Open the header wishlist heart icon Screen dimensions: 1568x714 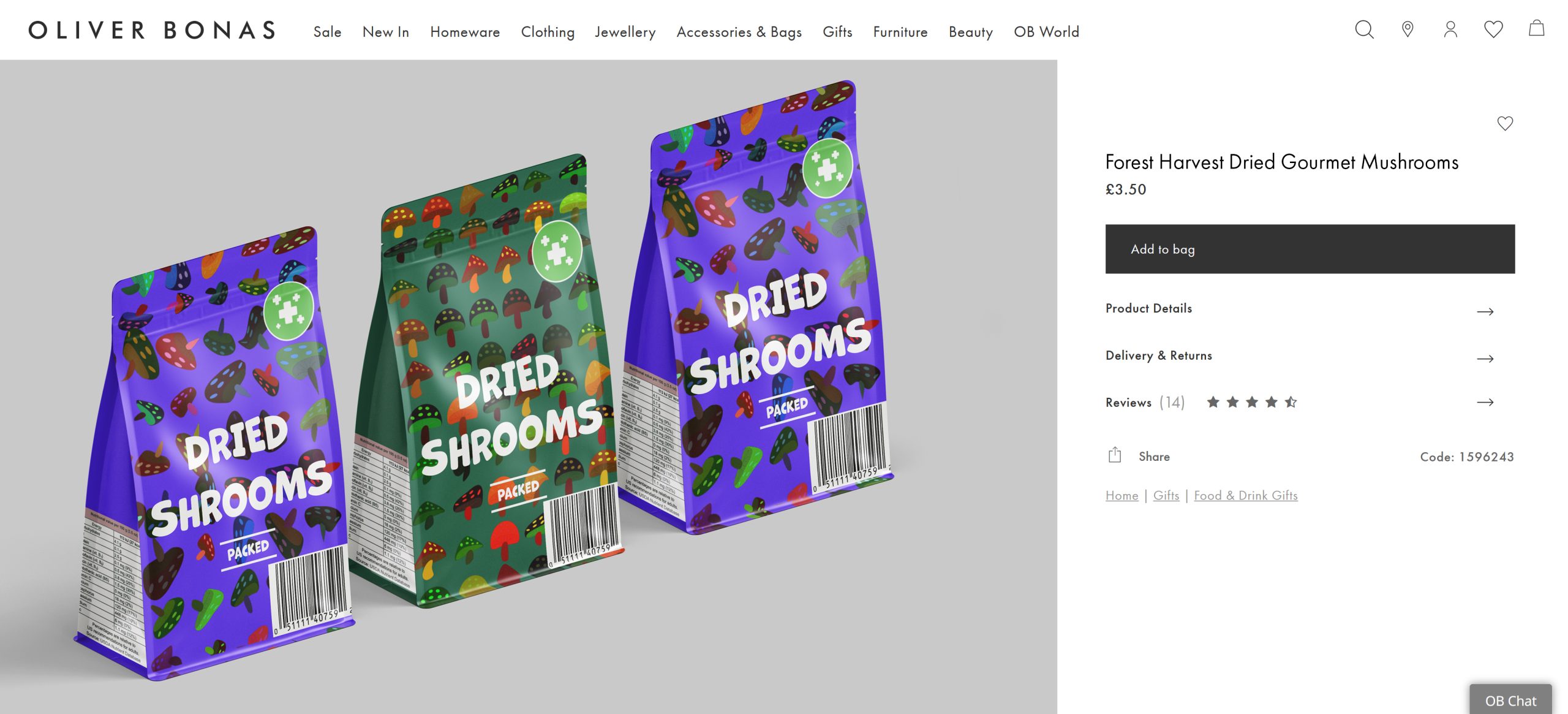click(x=1493, y=29)
